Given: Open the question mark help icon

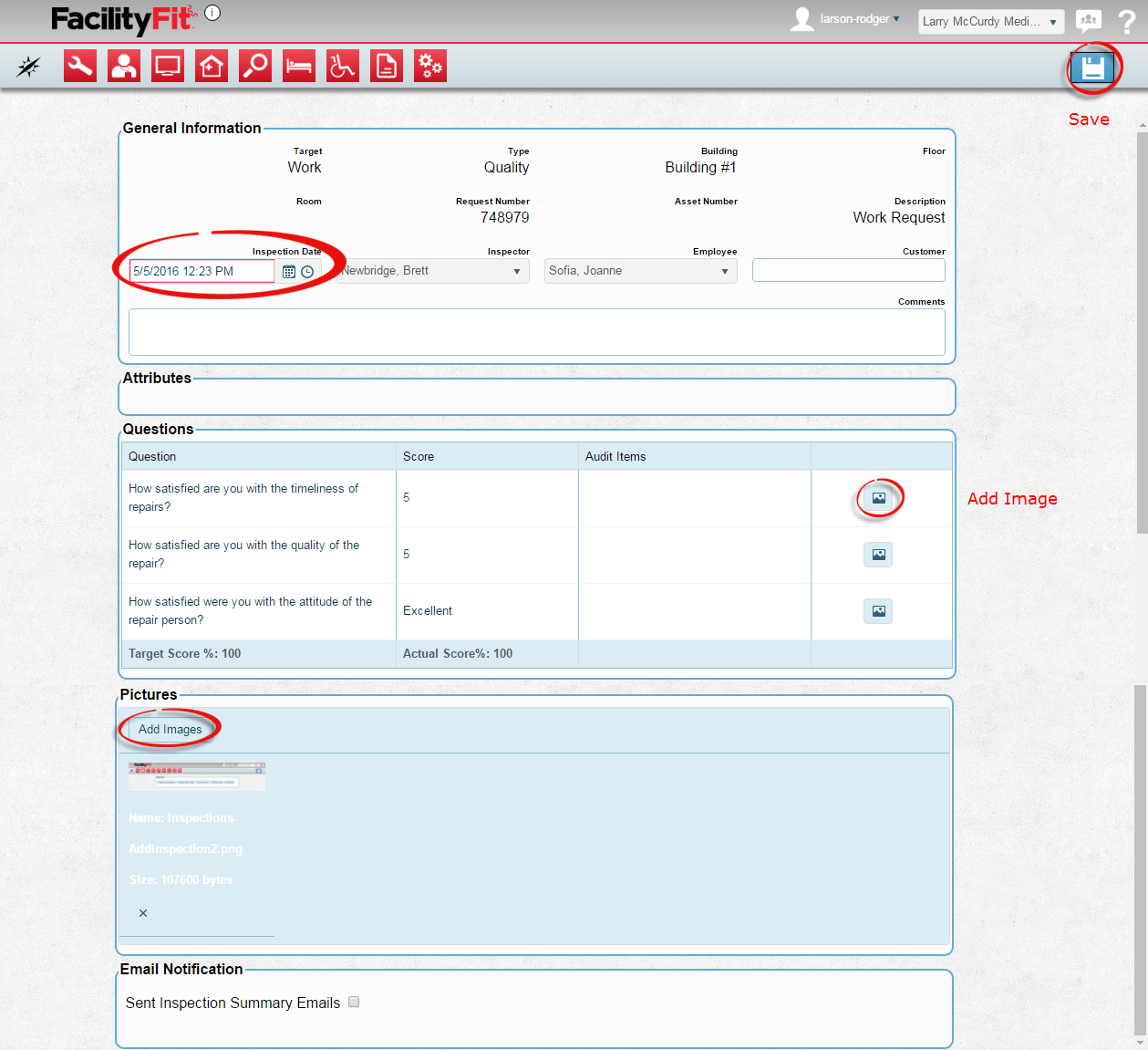Looking at the screenshot, I should [1127, 21].
